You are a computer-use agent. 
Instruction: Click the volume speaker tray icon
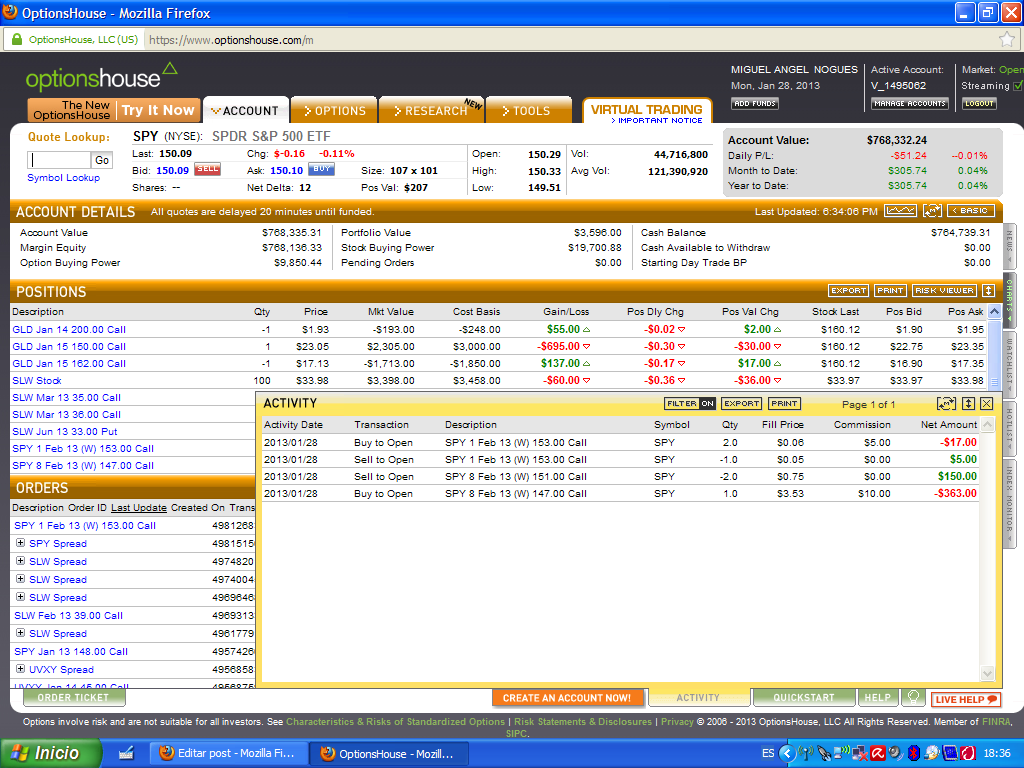coord(895,753)
